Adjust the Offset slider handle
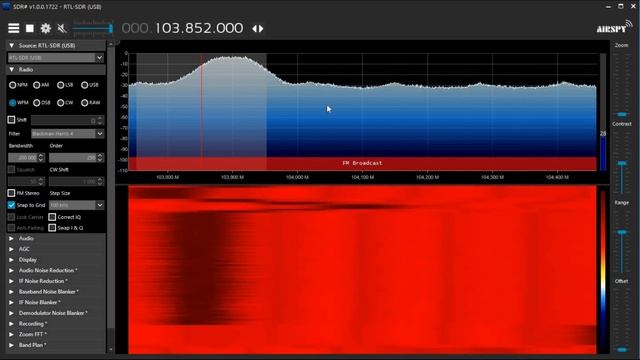Image resolution: width=640 pixels, height=360 pixels. pyautogui.click(x=622, y=349)
